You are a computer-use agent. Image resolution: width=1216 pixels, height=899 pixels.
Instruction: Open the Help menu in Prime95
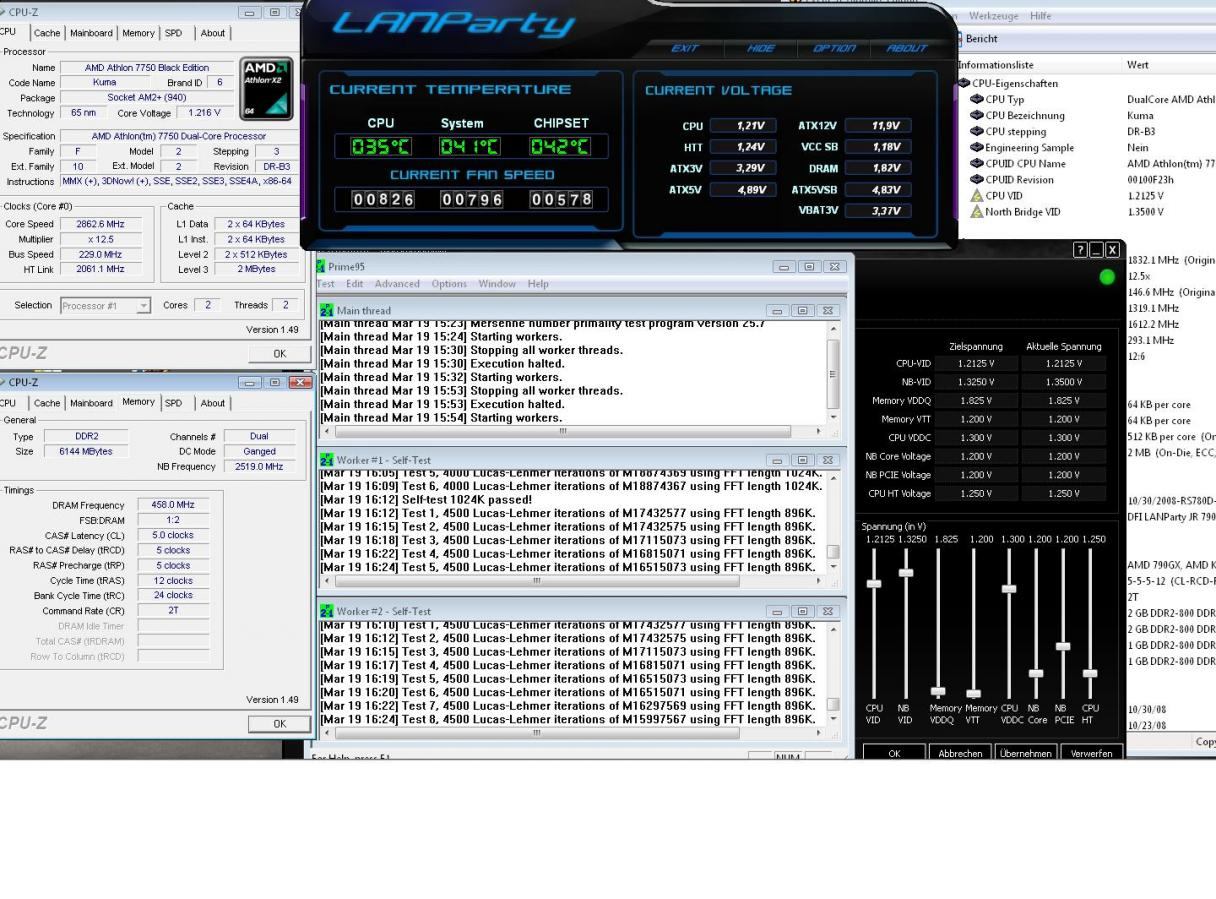pos(538,284)
